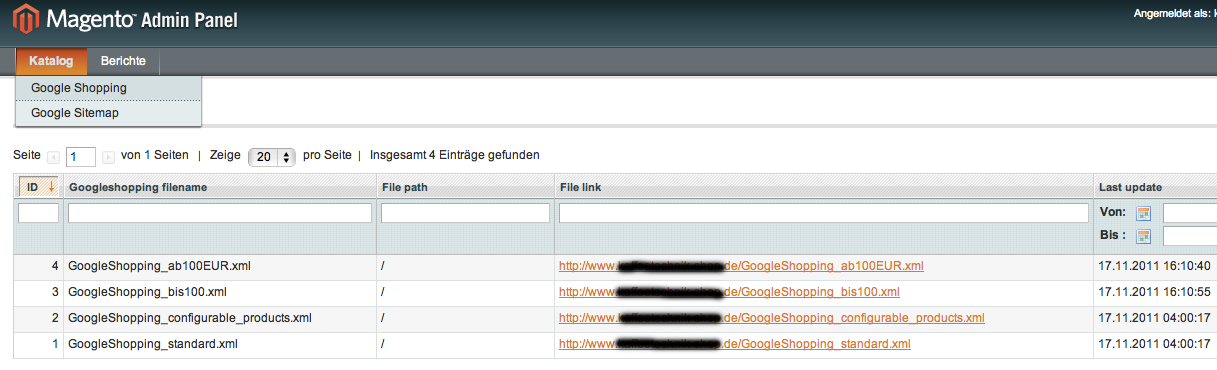Viewport: 1217px width, 370px height.
Task: Open the Bis date calendar icon
Action: (x=1144, y=236)
